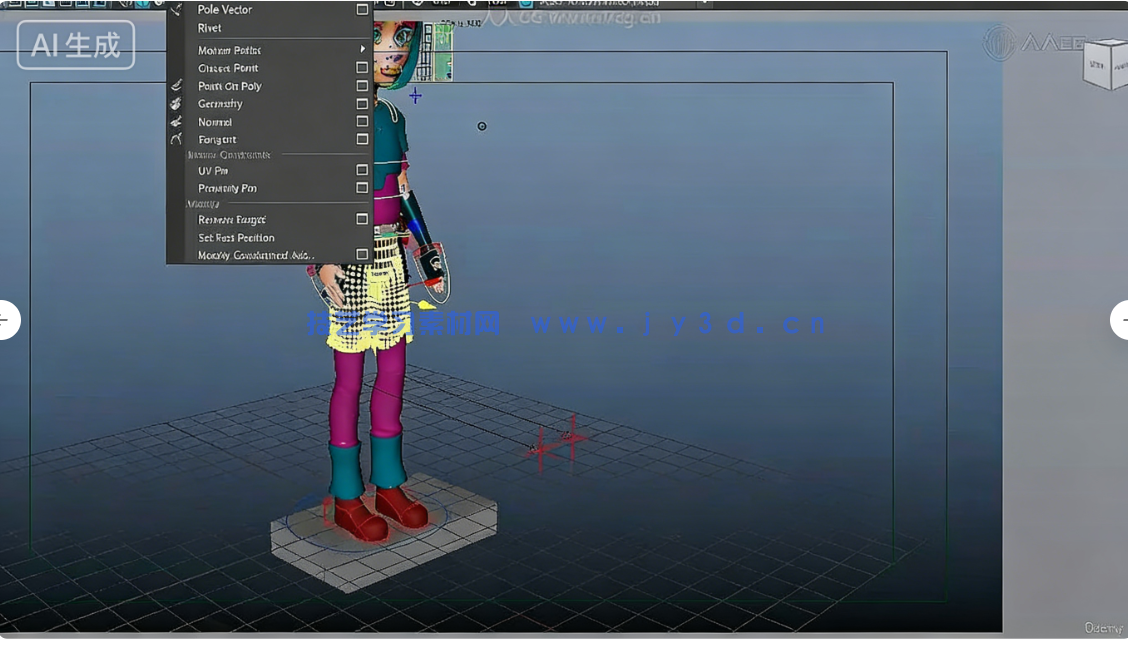The image size is (1128, 646).
Task: Click the Pole Vector constraint icon
Action: click(176, 10)
